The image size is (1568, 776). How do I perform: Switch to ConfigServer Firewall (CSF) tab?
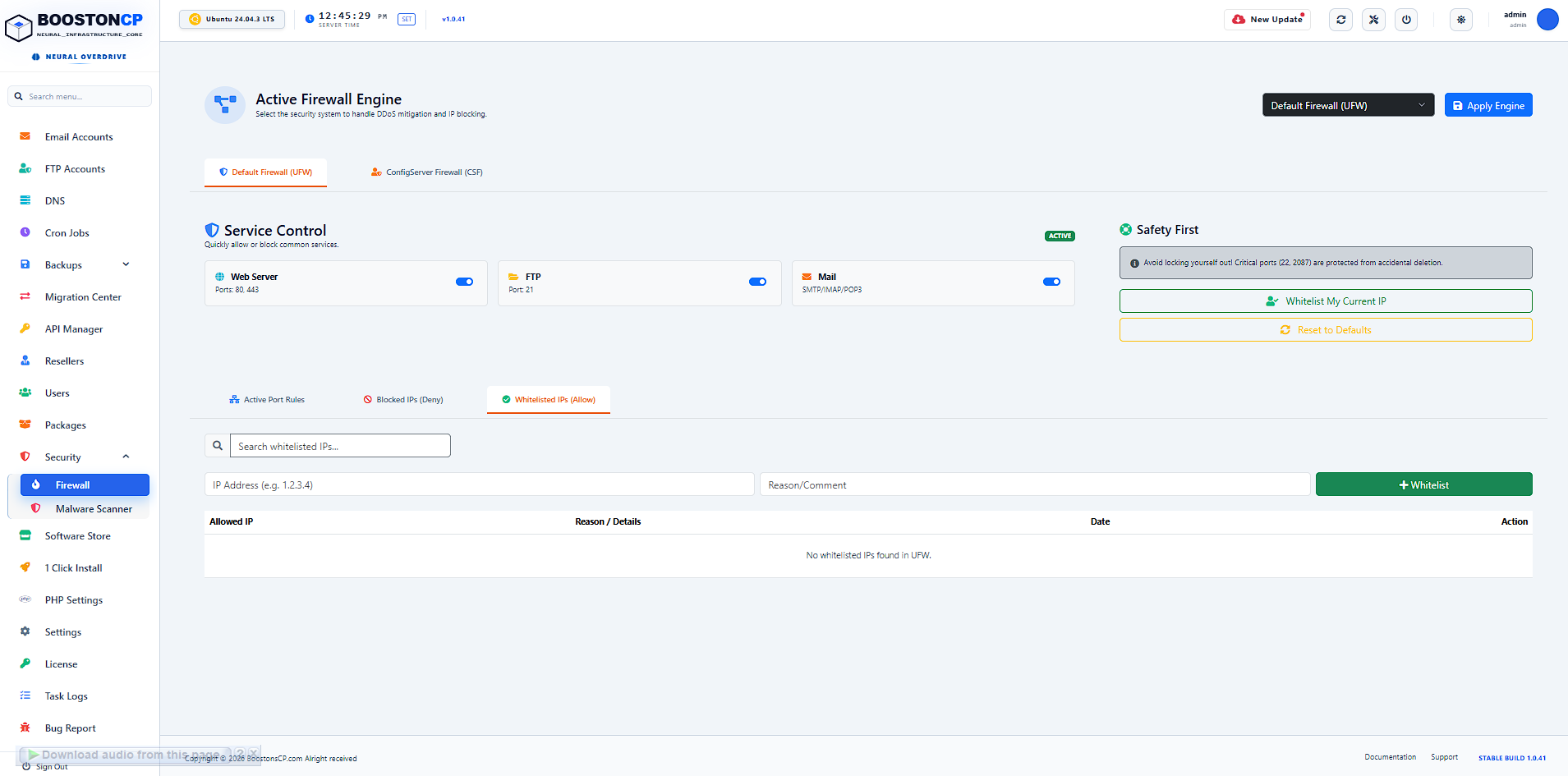click(x=426, y=172)
